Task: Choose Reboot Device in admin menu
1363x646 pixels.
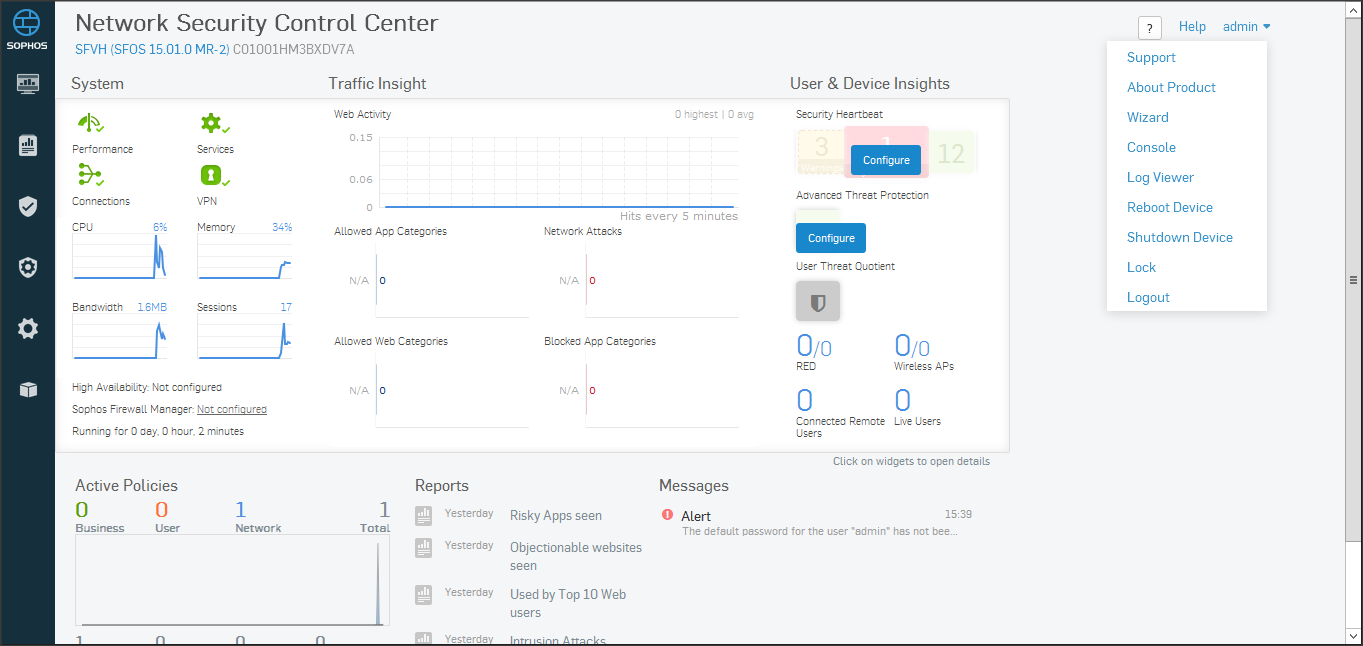Action: (1169, 207)
